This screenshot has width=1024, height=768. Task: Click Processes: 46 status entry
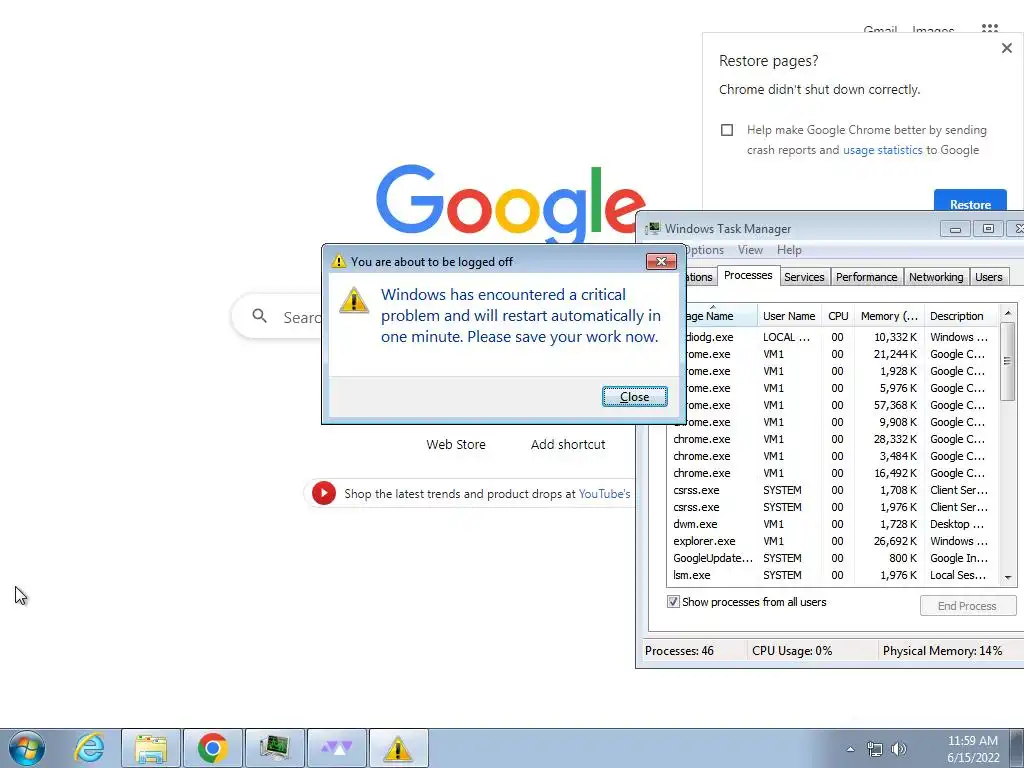[679, 651]
